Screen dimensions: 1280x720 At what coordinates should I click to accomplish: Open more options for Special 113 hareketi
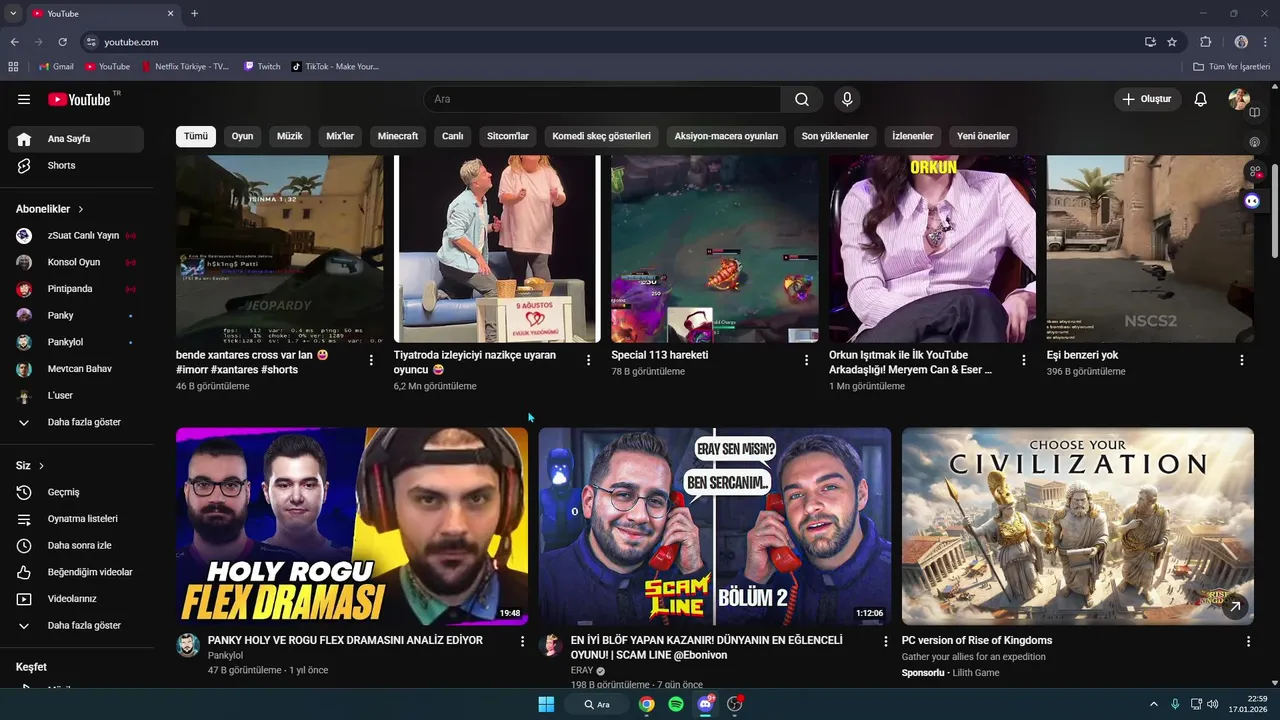tap(806, 360)
